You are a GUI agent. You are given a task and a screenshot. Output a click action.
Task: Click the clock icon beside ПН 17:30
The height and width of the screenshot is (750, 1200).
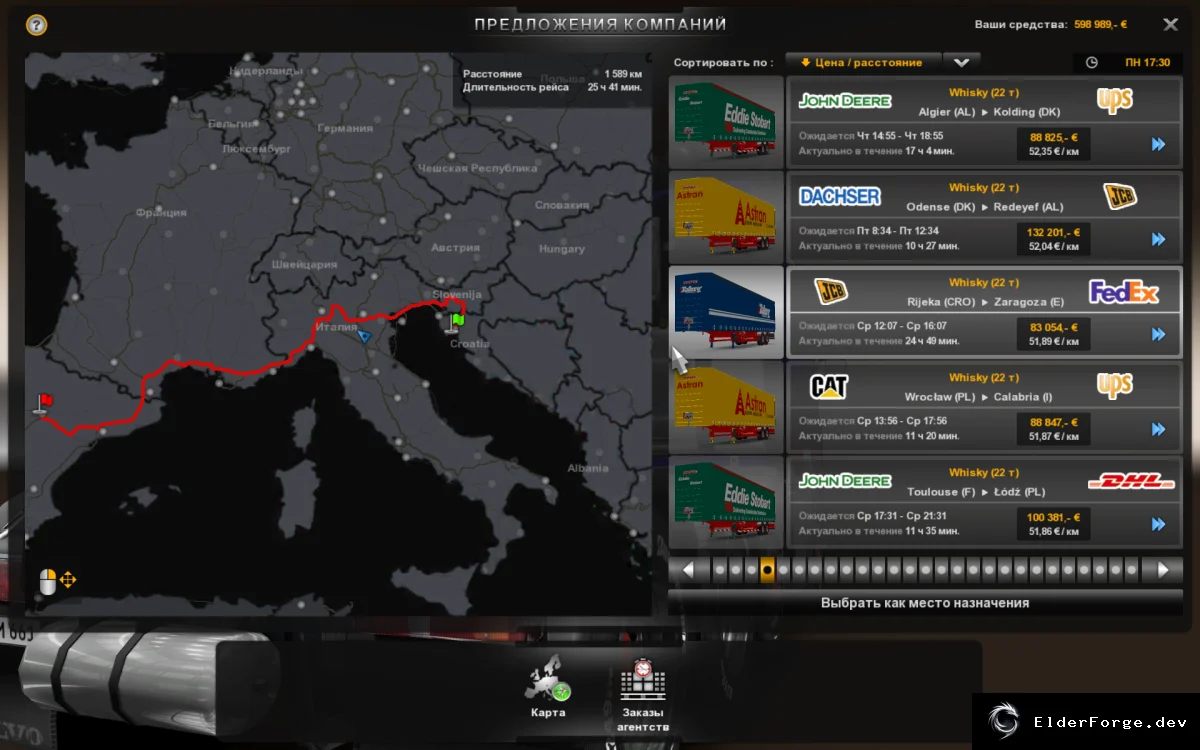coord(1091,62)
